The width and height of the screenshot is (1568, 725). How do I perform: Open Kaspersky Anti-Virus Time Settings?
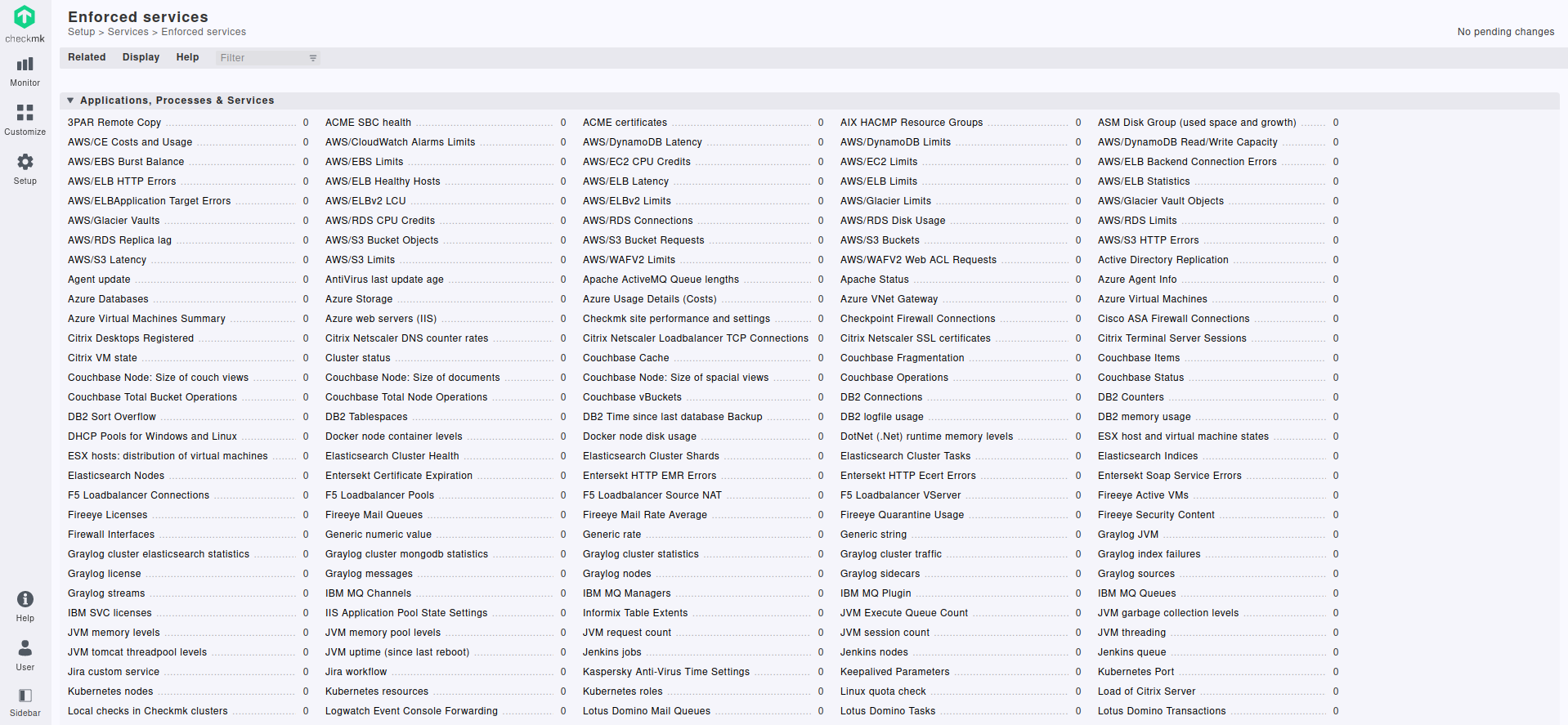(666, 672)
